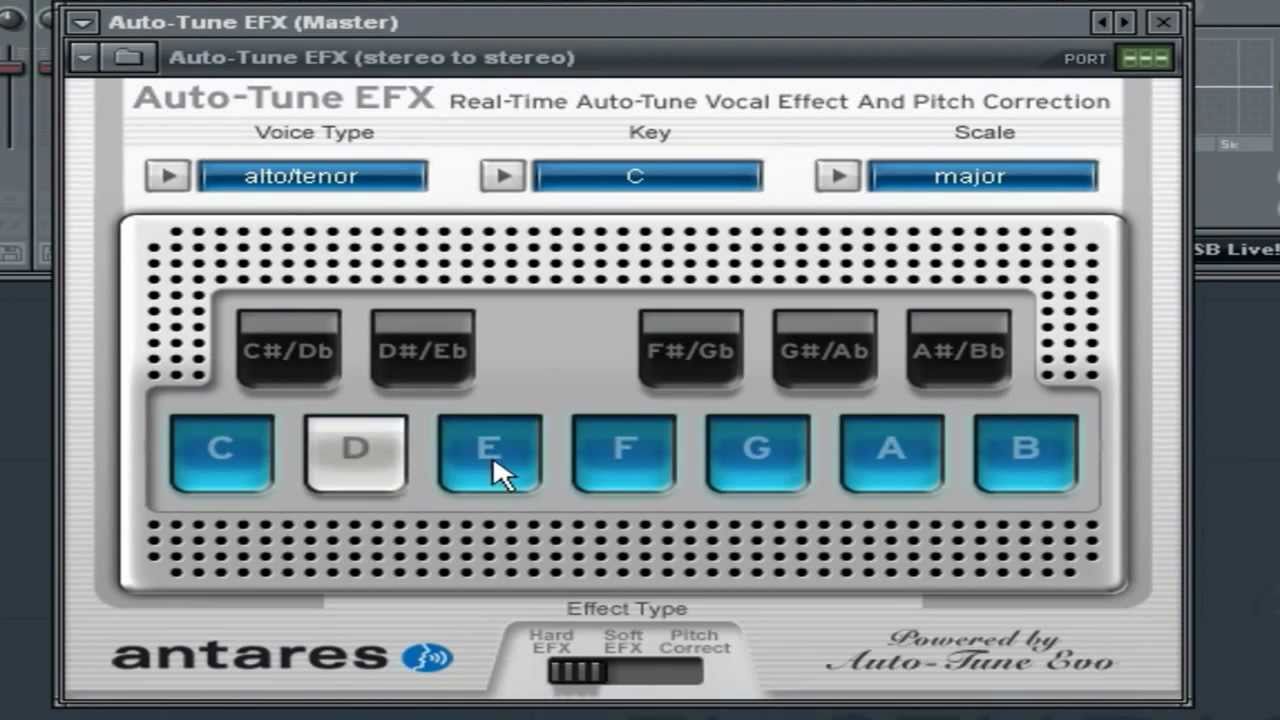Viewport: 1280px width, 720px height.
Task: Click the Voice Type arrow button
Action: 168,176
